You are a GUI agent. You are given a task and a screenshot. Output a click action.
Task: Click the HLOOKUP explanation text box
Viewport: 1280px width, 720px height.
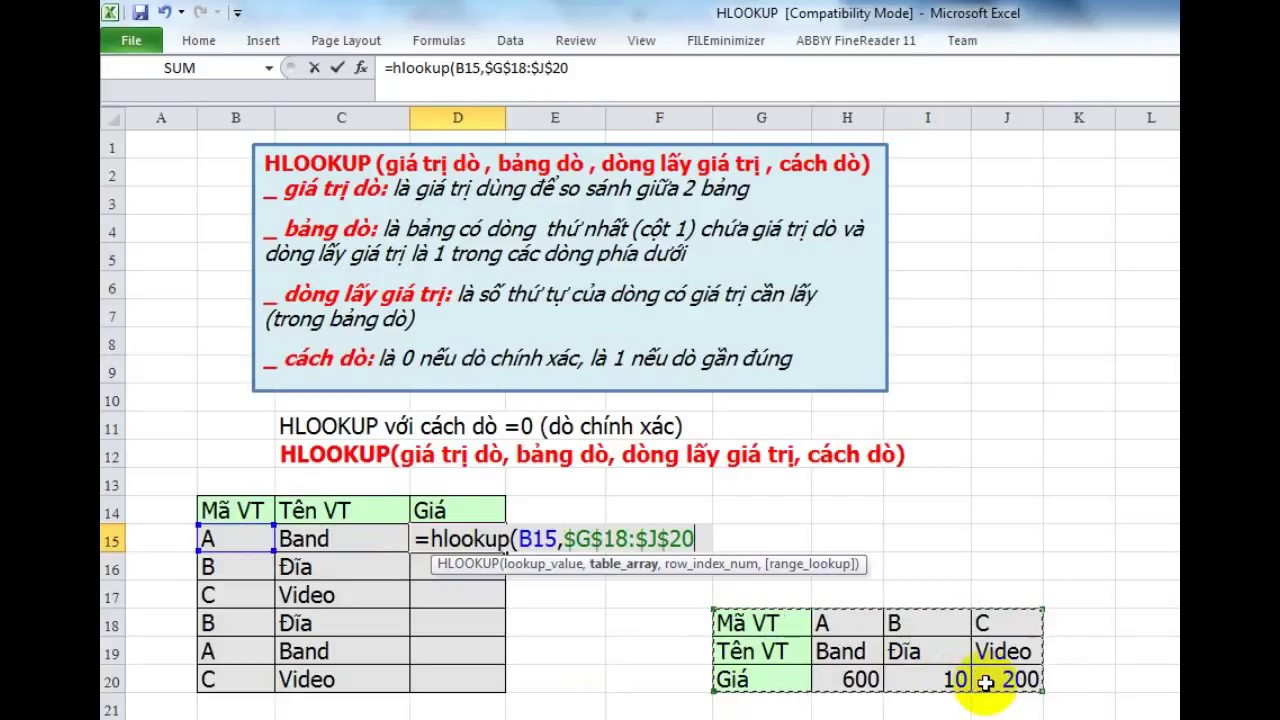point(570,267)
